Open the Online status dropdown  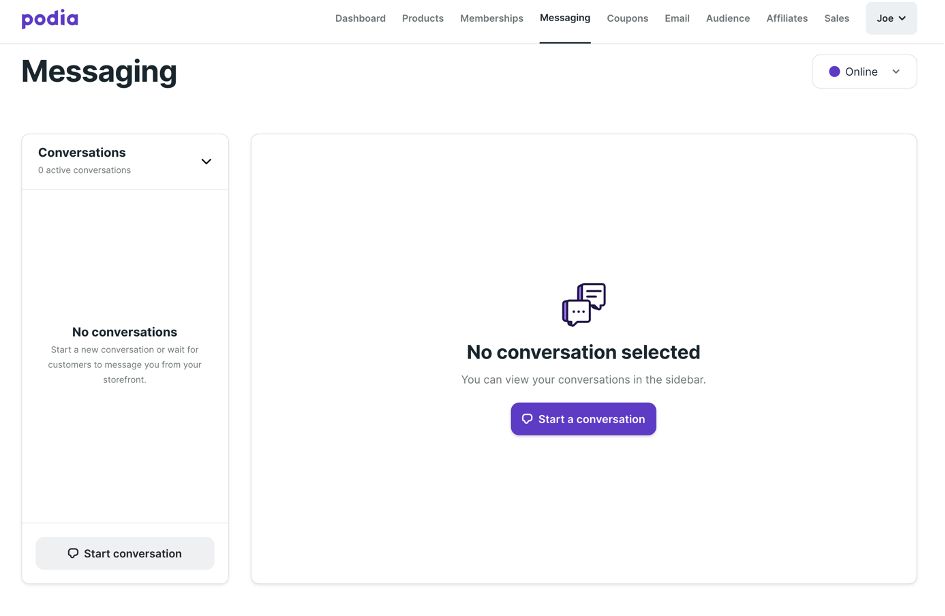pyautogui.click(x=864, y=72)
